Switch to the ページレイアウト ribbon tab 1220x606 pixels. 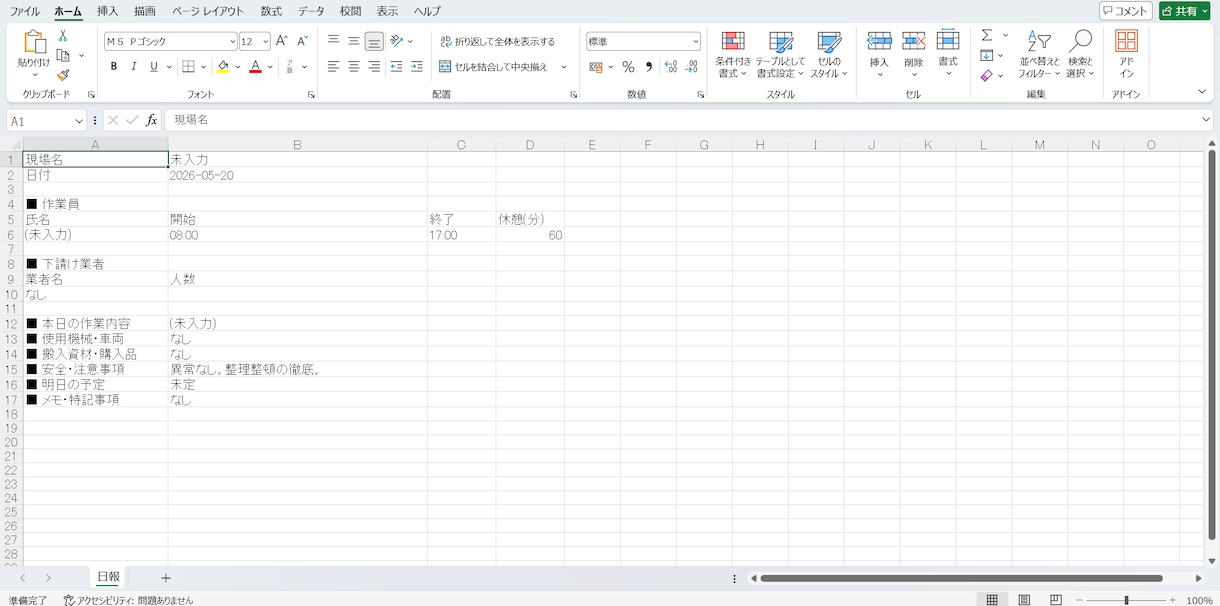[208, 11]
